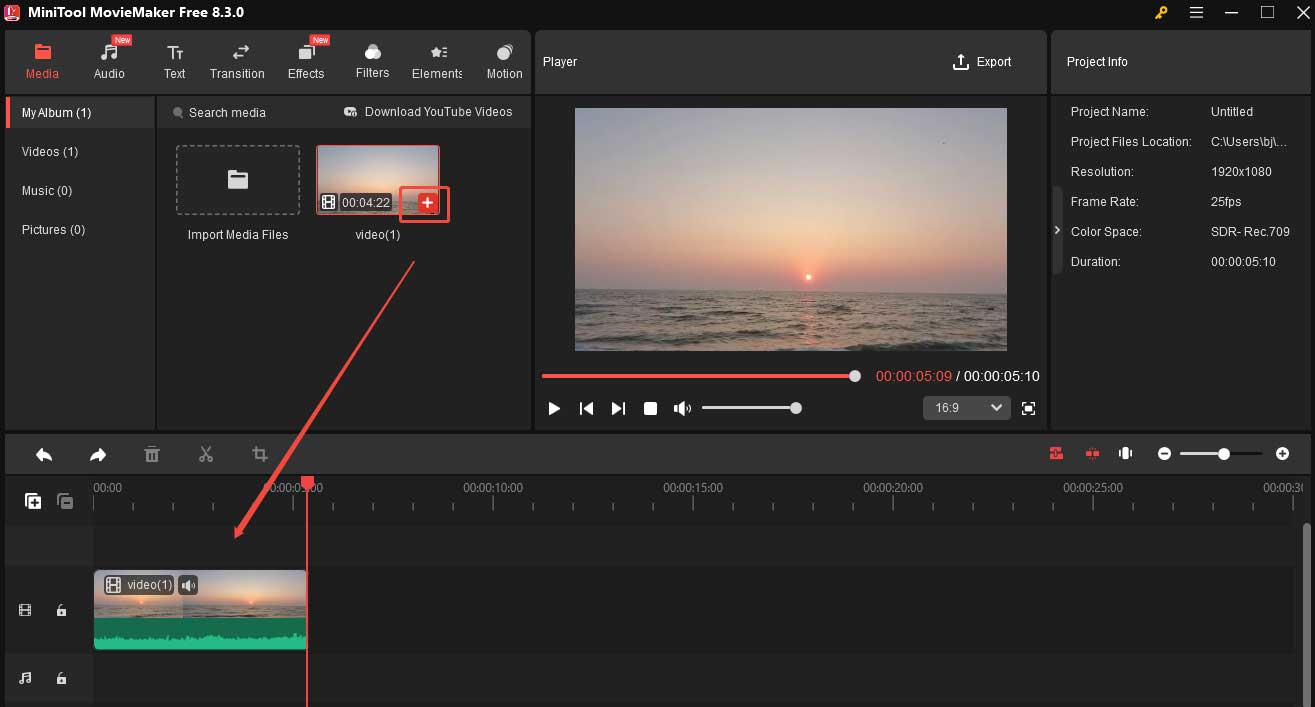Click the Delete trash icon

click(x=152, y=454)
